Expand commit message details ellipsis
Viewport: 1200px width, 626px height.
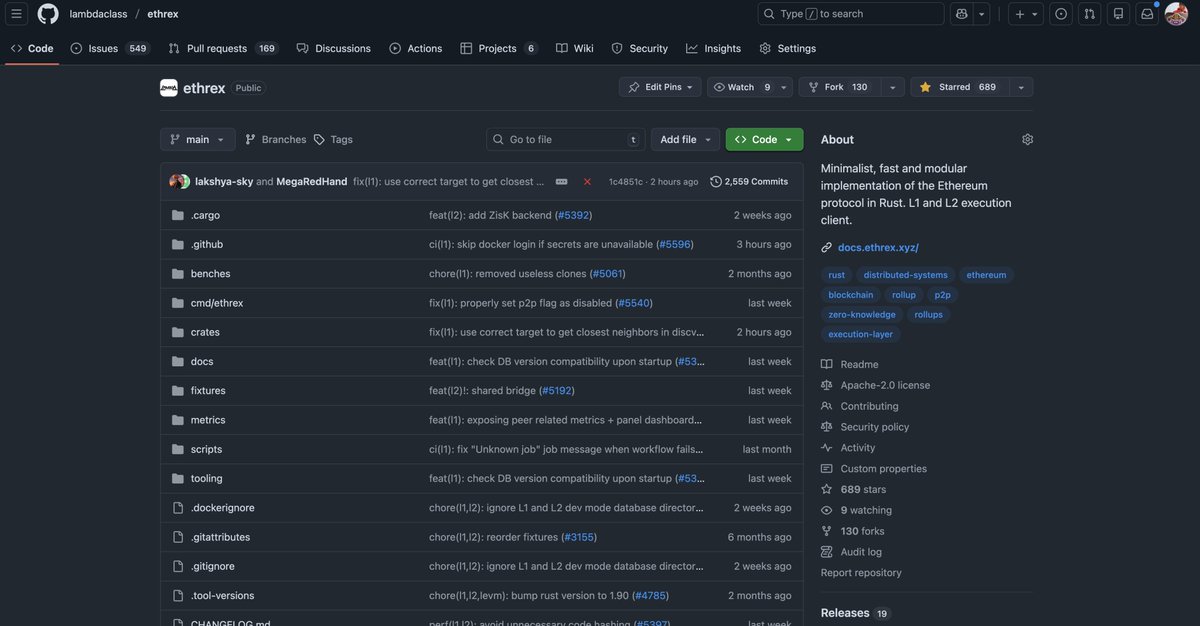click(561, 182)
